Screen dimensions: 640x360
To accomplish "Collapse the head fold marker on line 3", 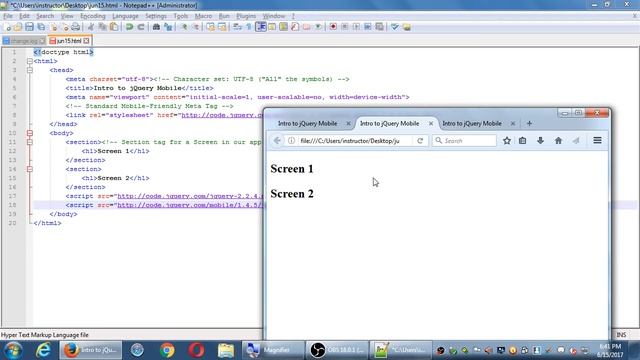I will (x=30, y=70).
